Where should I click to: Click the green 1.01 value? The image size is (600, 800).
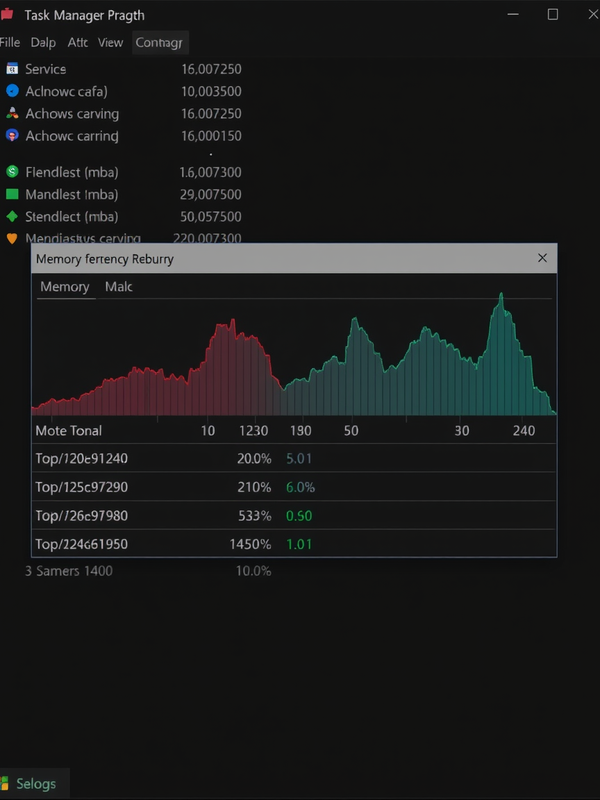pyautogui.click(x=299, y=544)
